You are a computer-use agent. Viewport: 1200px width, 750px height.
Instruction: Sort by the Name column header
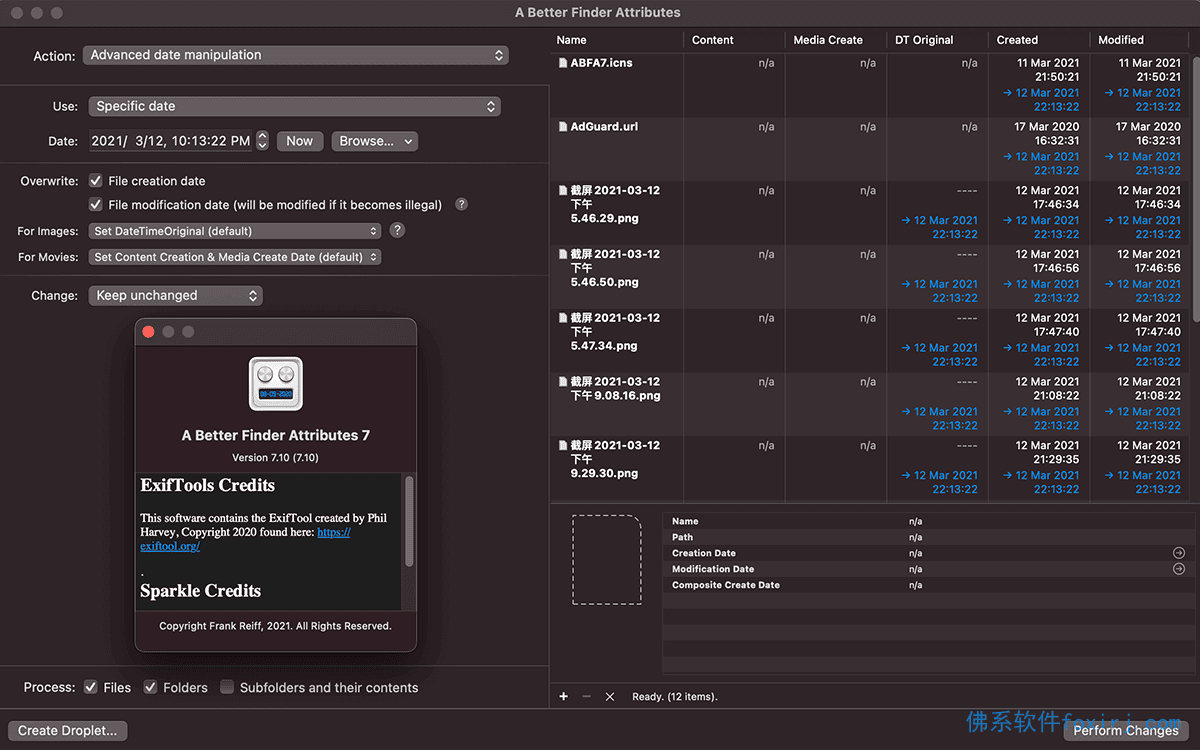click(571, 40)
